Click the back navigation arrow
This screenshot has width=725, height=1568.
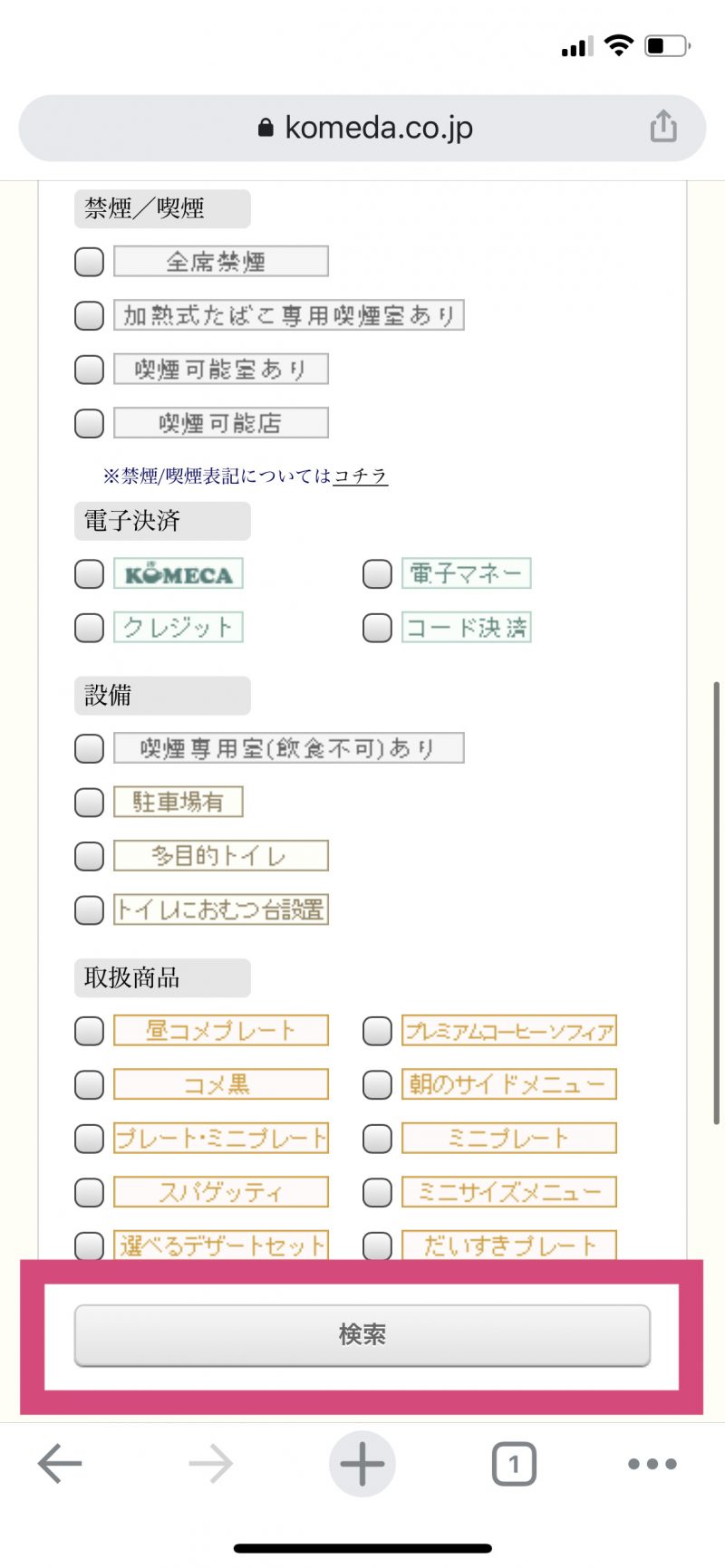point(57,1462)
